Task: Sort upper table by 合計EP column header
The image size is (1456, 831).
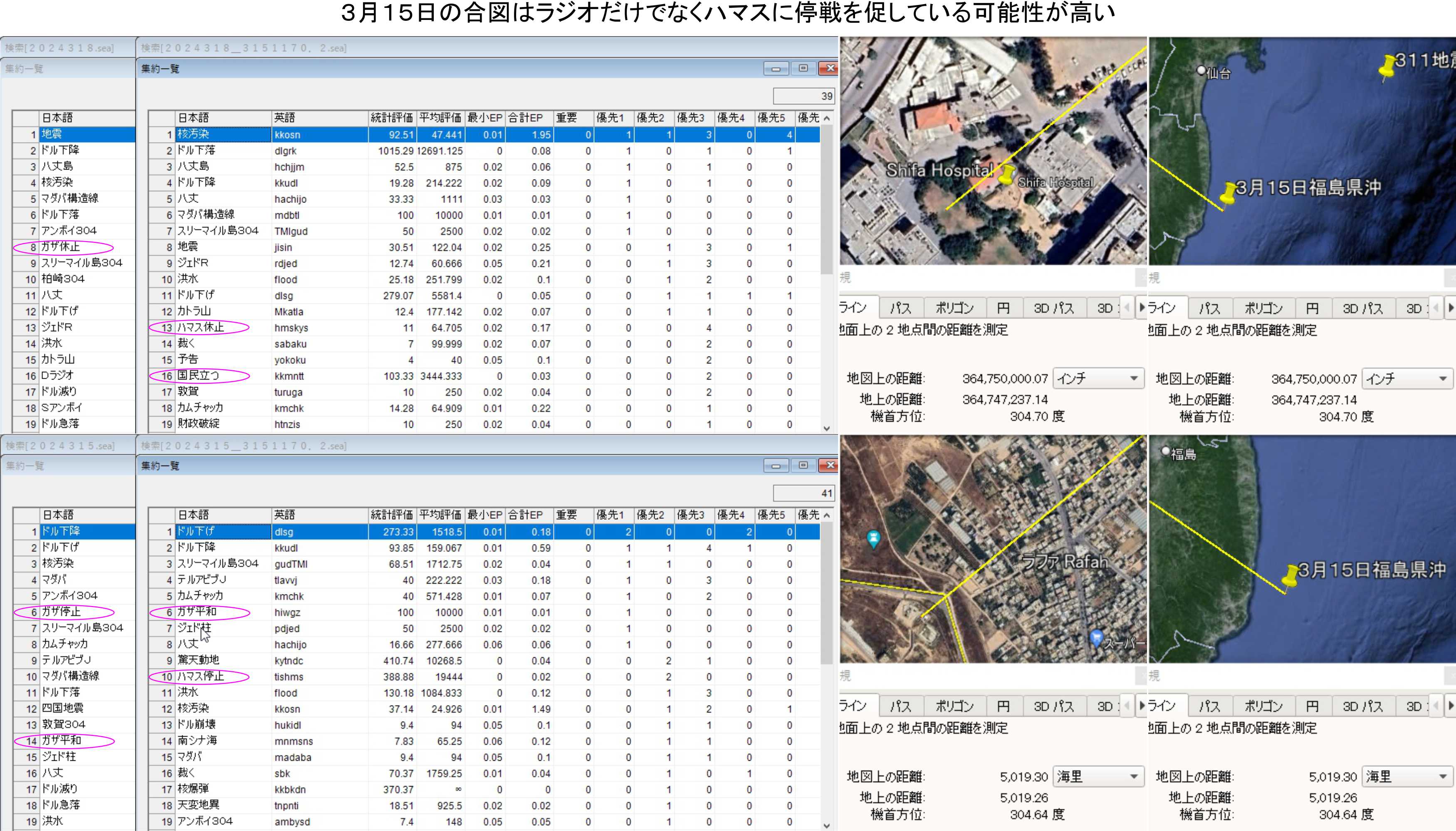Action: pyautogui.click(x=529, y=118)
